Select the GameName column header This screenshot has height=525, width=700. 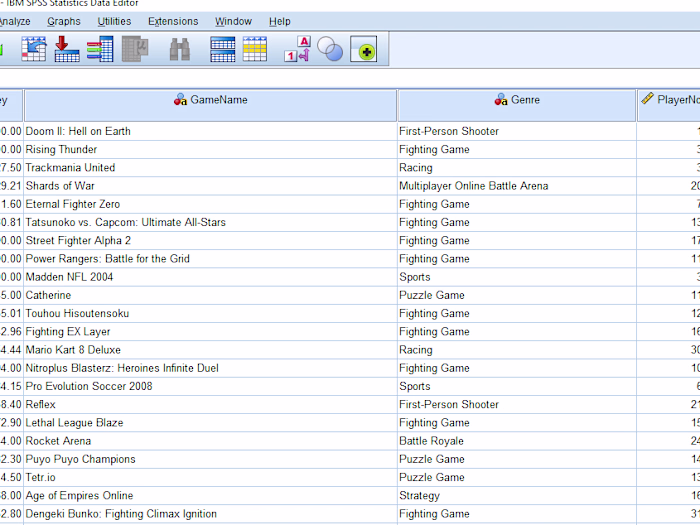(210, 105)
